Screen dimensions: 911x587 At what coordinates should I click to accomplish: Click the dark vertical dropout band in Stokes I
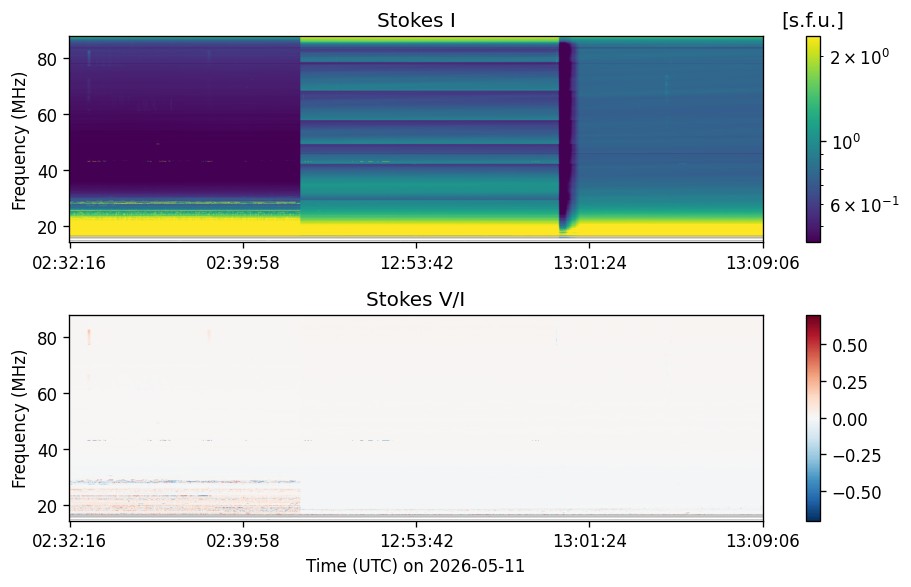tap(566, 137)
